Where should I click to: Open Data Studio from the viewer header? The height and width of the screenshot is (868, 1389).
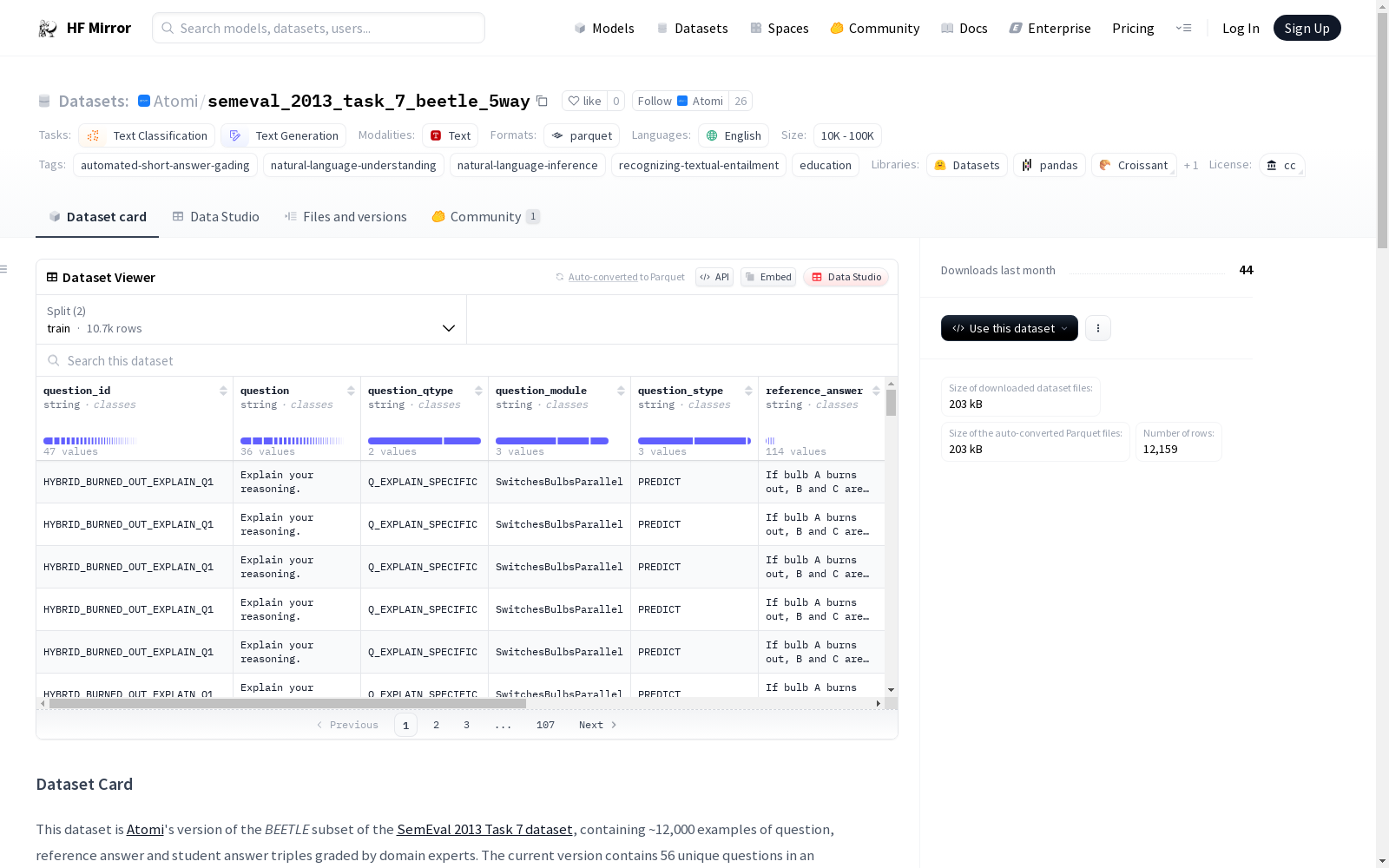point(846,277)
